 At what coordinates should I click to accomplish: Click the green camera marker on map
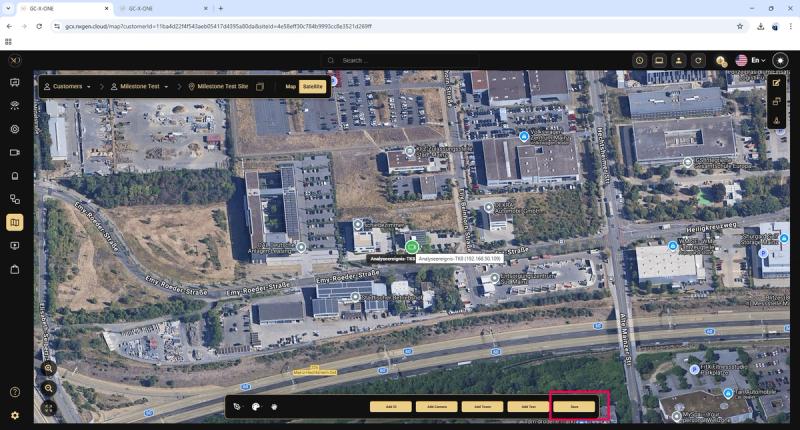pos(412,247)
